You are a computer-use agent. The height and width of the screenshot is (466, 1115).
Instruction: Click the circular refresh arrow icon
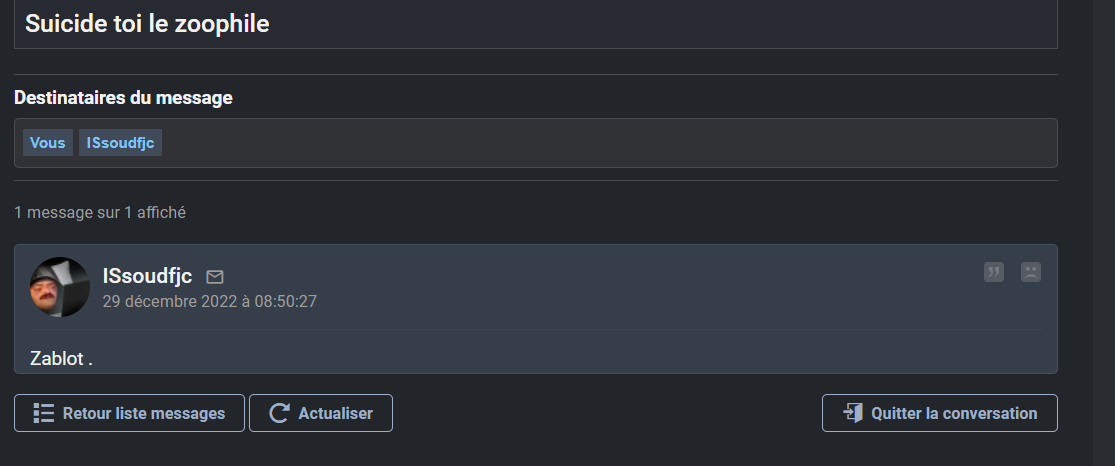[x=280, y=413]
